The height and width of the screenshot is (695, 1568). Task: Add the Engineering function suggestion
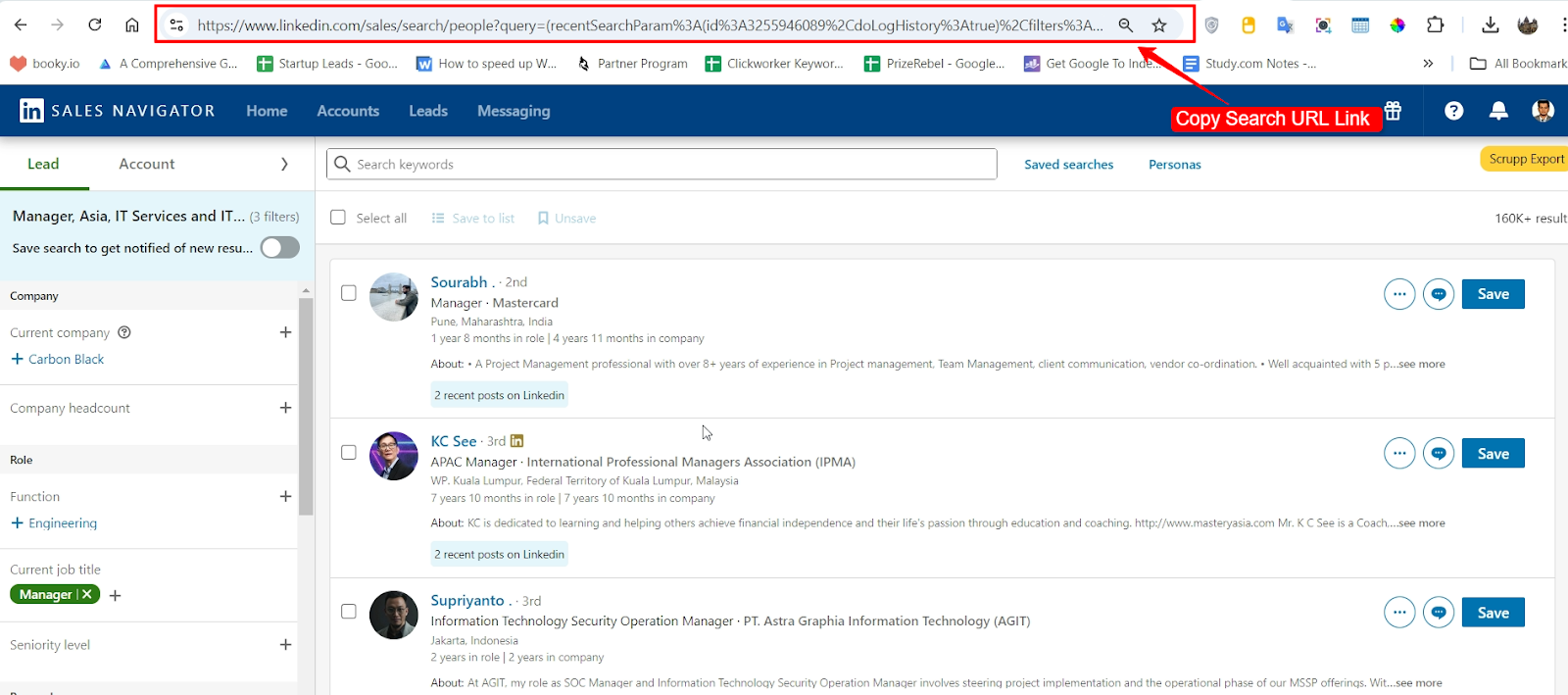click(54, 522)
